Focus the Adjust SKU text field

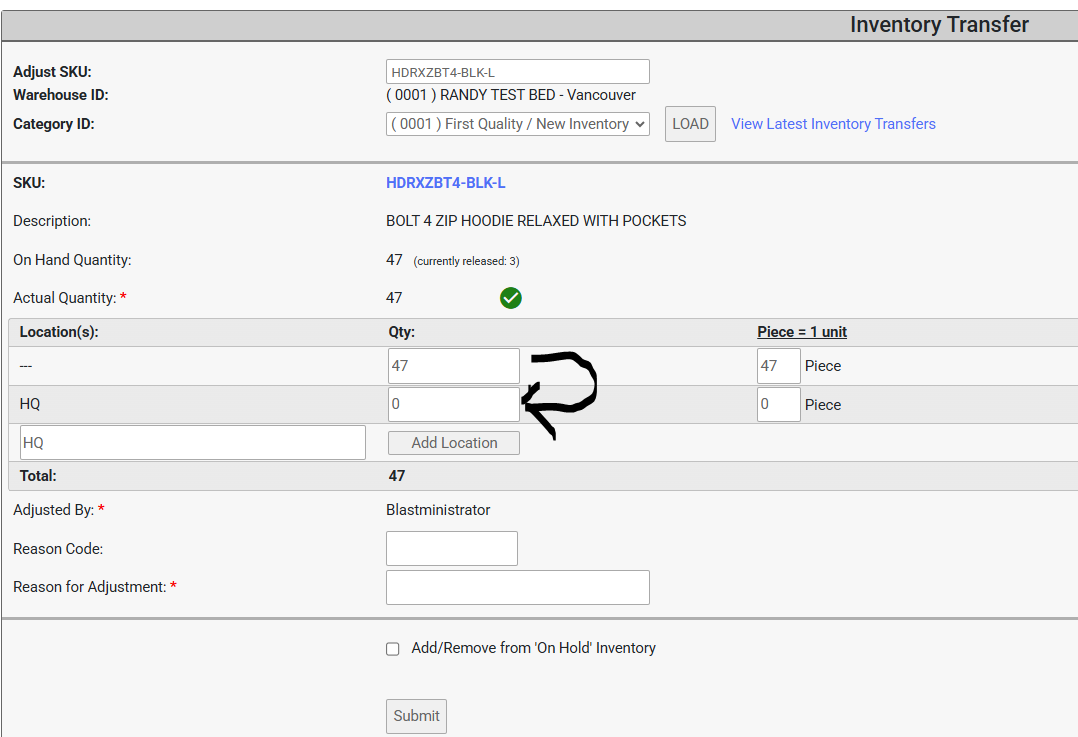click(517, 72)
